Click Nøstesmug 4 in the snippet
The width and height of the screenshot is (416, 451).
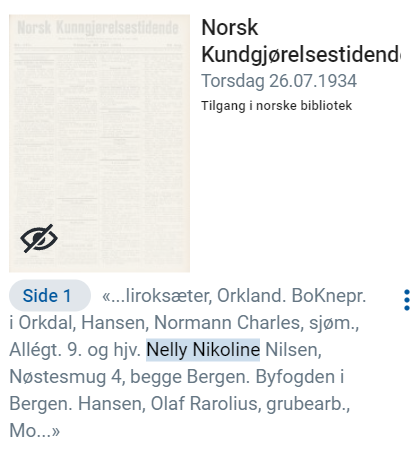(x=68, y=377)
